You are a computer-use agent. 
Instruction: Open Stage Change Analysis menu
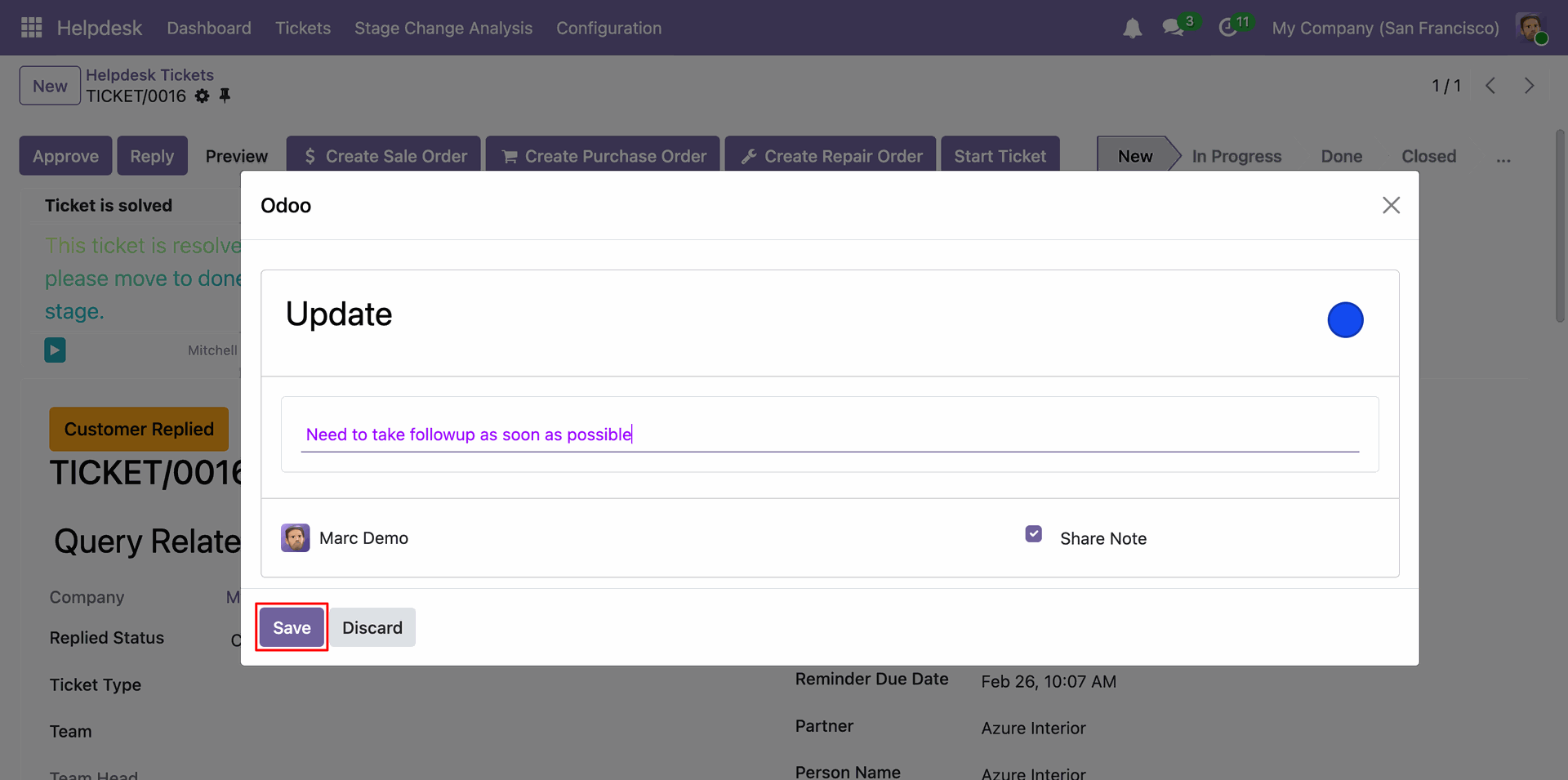point(443,28)
